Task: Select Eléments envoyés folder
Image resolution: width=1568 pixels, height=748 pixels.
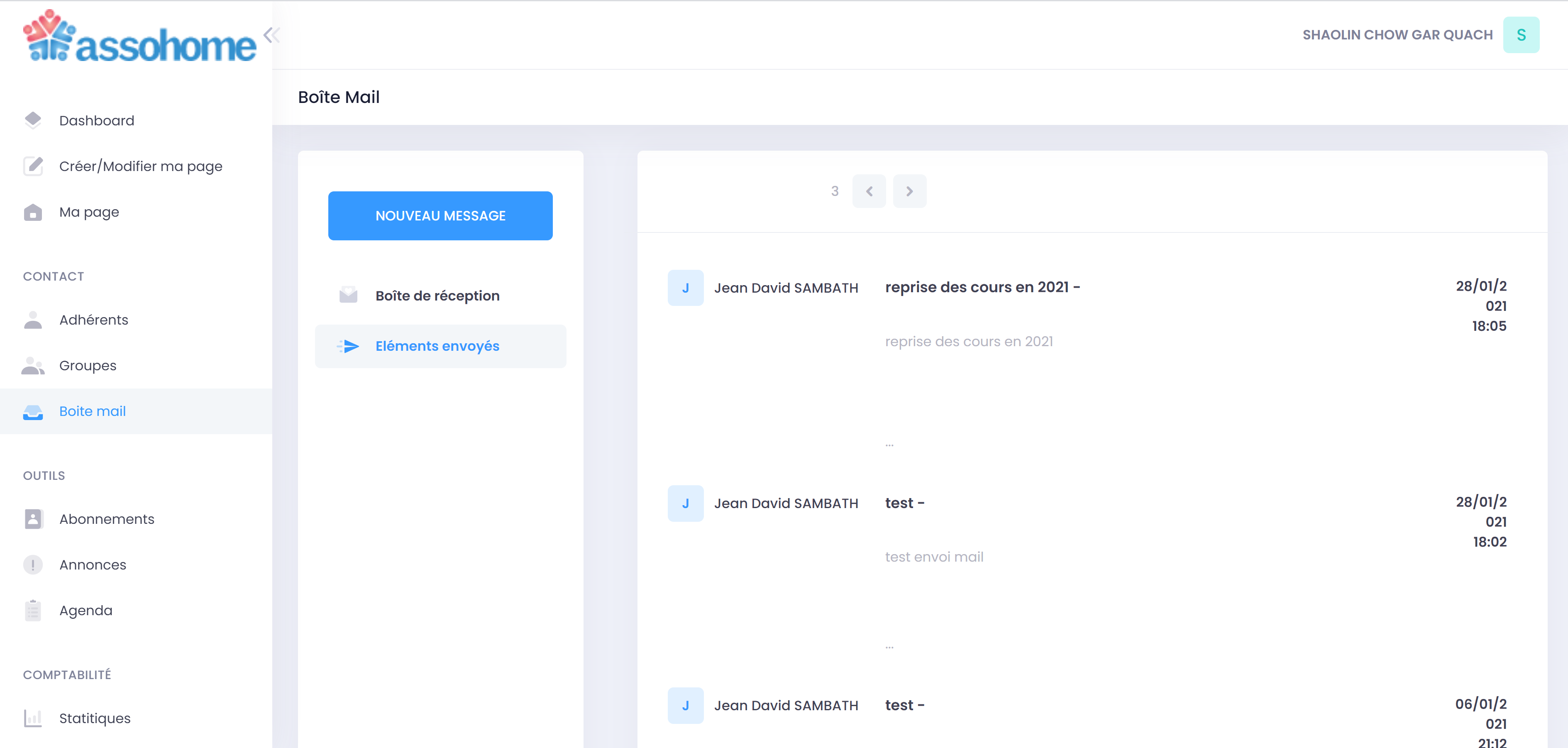Action: coord(437,346)
